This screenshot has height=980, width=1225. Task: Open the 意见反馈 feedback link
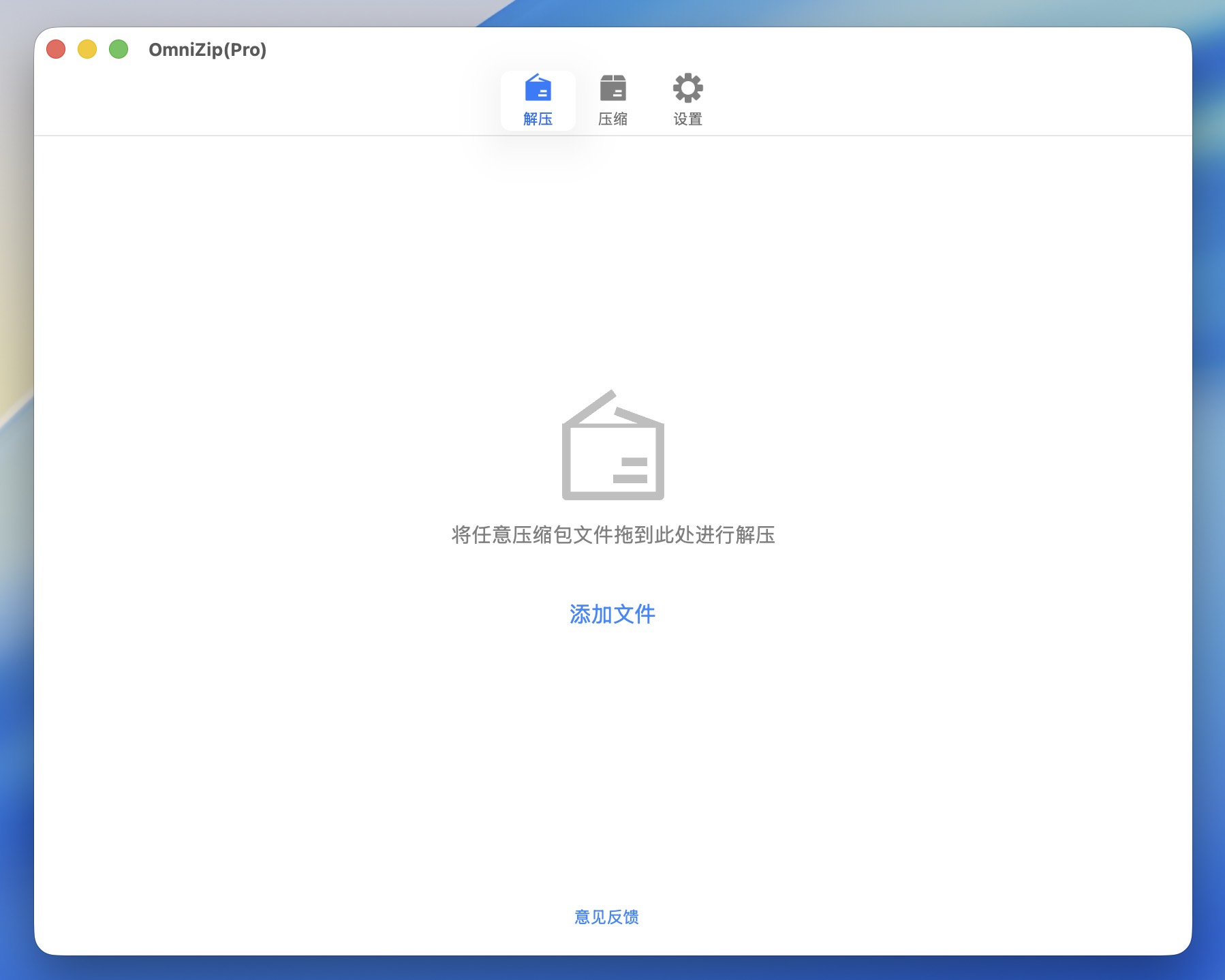(x=606, y=917)
